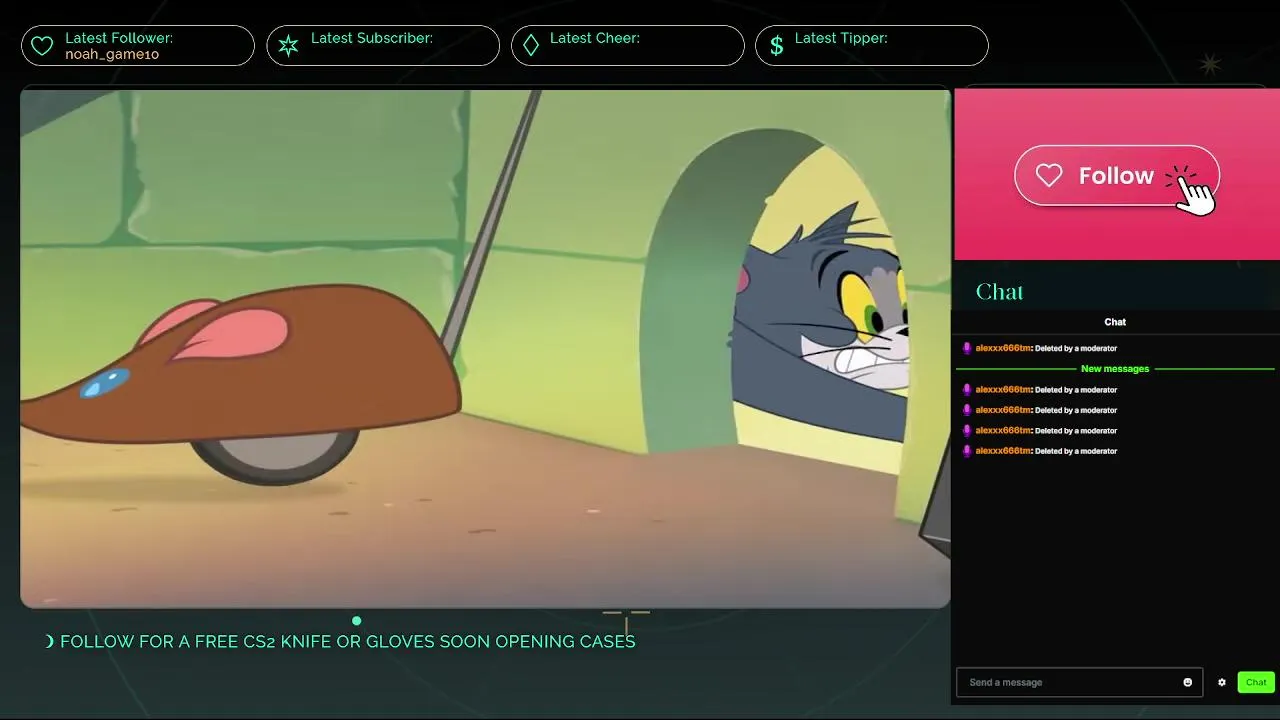
Task: Open chat settings gear icon
Action: pyautogui.click(x=1221, y=682)
